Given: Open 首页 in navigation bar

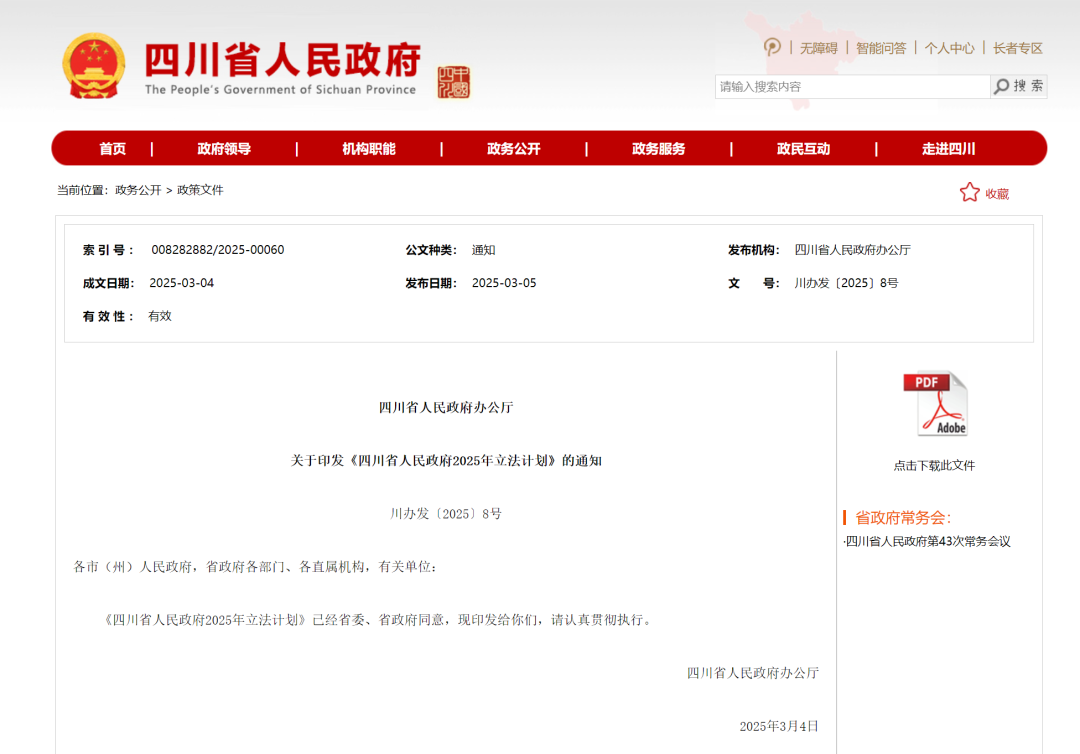Looking at the screenshot, I should click(x=112, y=149).
